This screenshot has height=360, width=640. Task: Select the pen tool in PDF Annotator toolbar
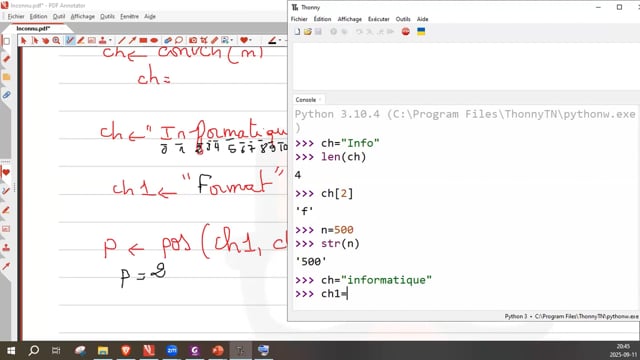point(70,40)
